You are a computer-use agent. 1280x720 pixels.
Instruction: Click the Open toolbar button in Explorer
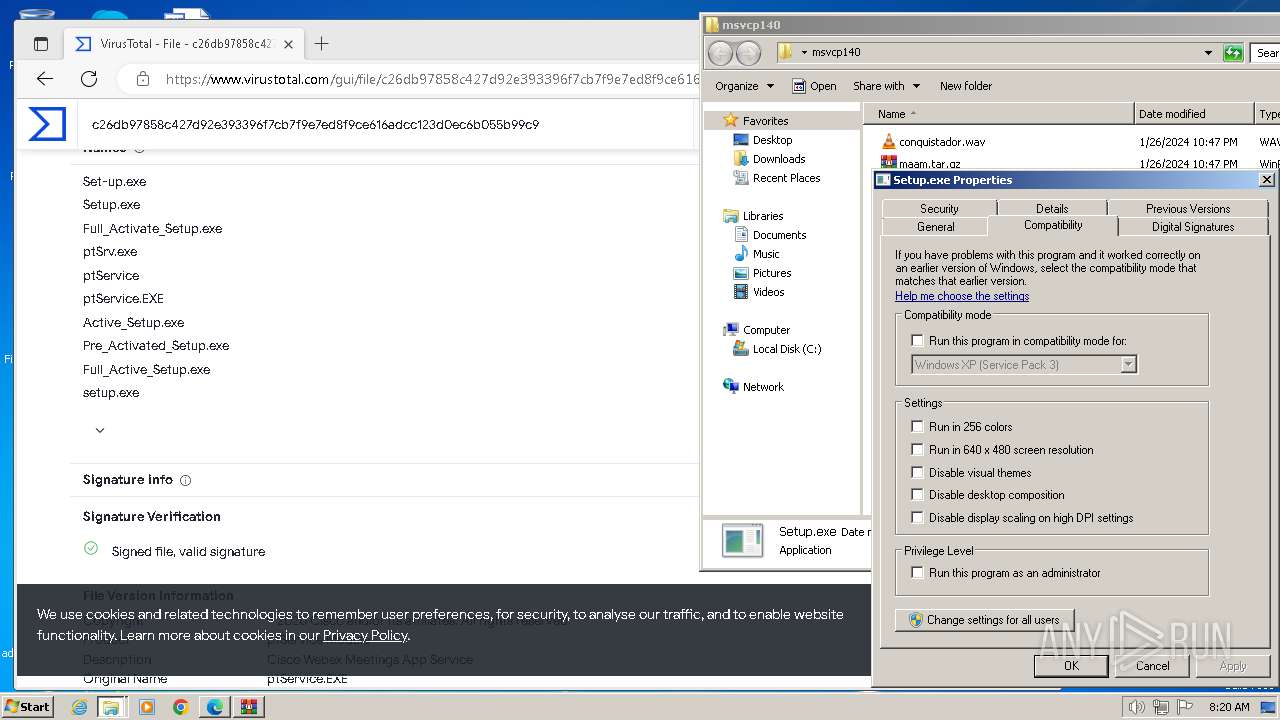tap(814, 86)
